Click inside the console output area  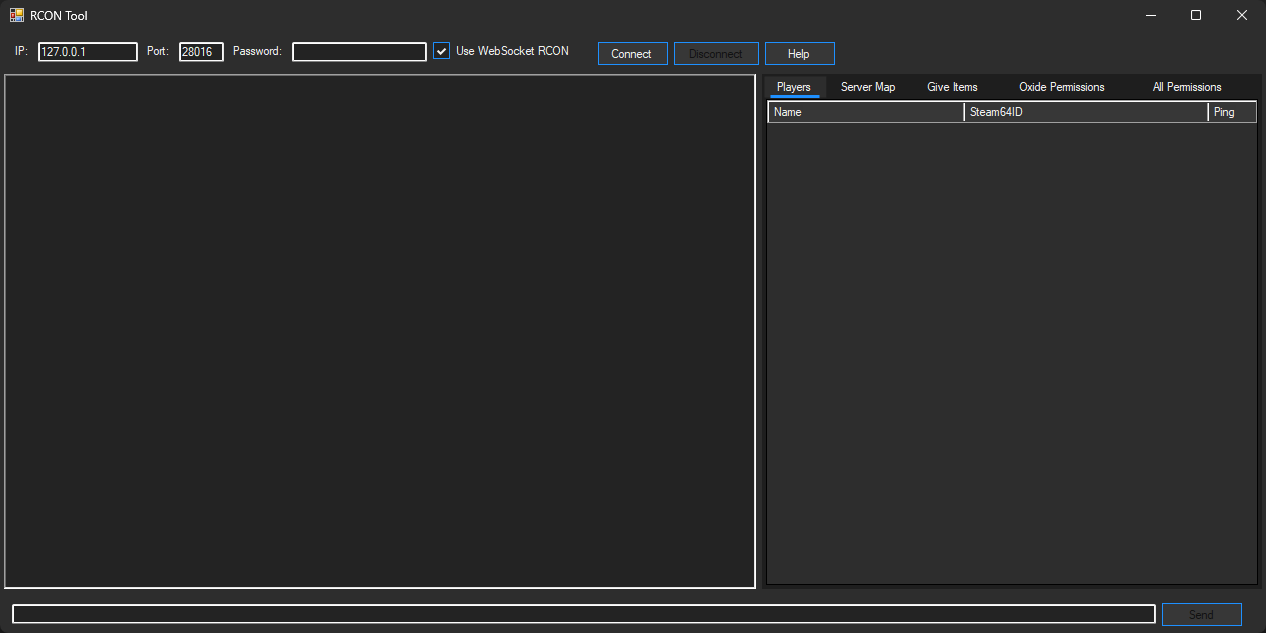pyautogui.click(x=380, y=330)
